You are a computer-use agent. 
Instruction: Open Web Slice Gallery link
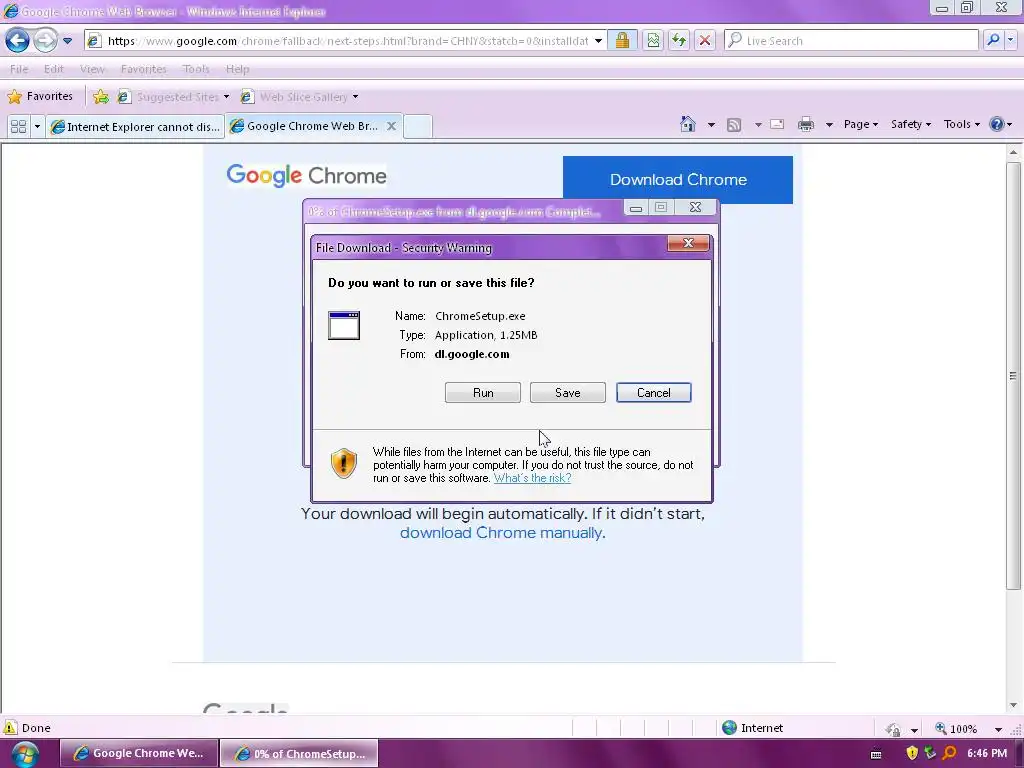pos(299,97)
